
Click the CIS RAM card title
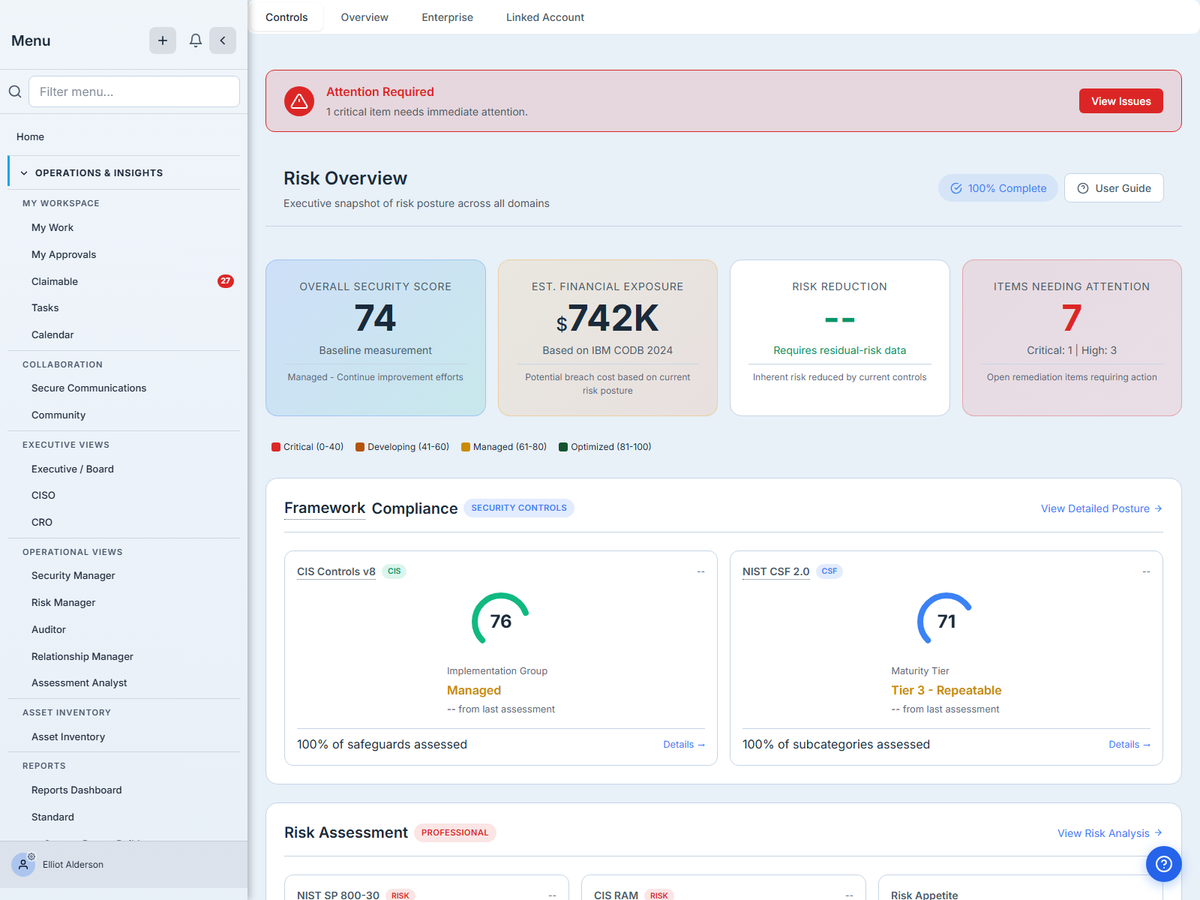point(616,895)
